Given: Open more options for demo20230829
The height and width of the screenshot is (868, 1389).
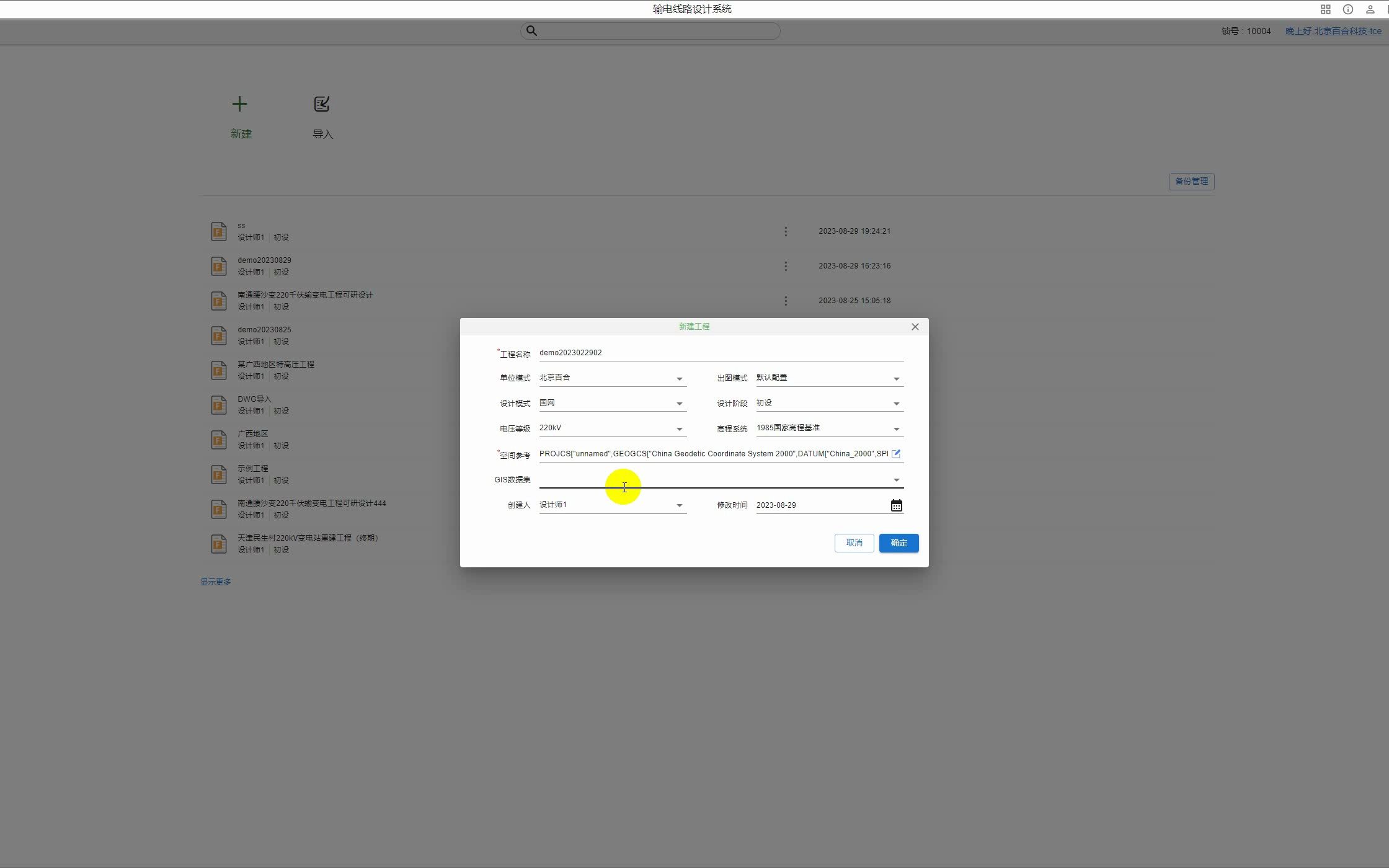Looking at the screenshot, I should pyautogui.click(x=786, y=266).
